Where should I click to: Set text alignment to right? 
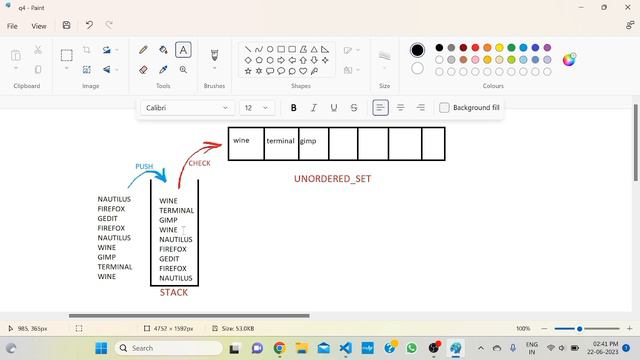click(x=420, y=108)
